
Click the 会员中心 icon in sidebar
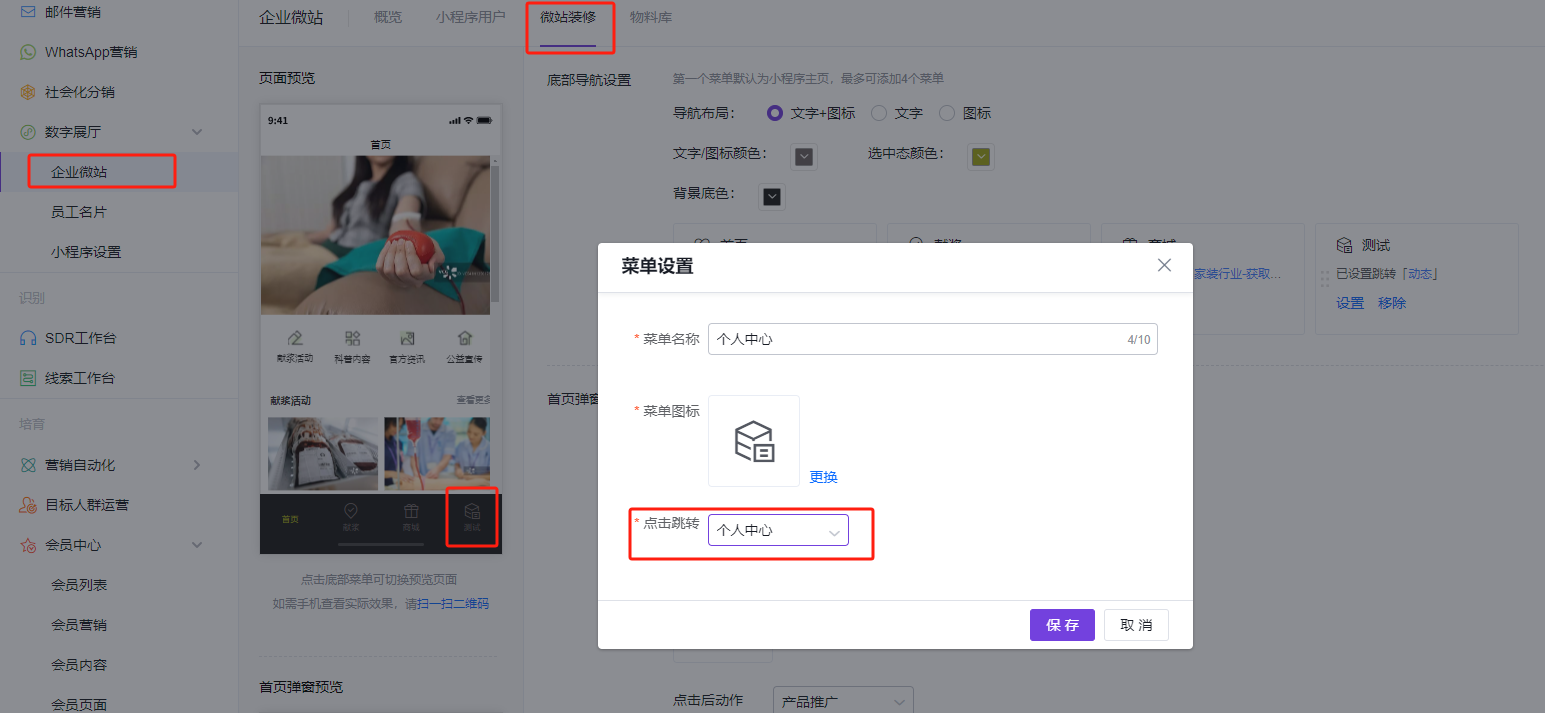pos(28,545)
